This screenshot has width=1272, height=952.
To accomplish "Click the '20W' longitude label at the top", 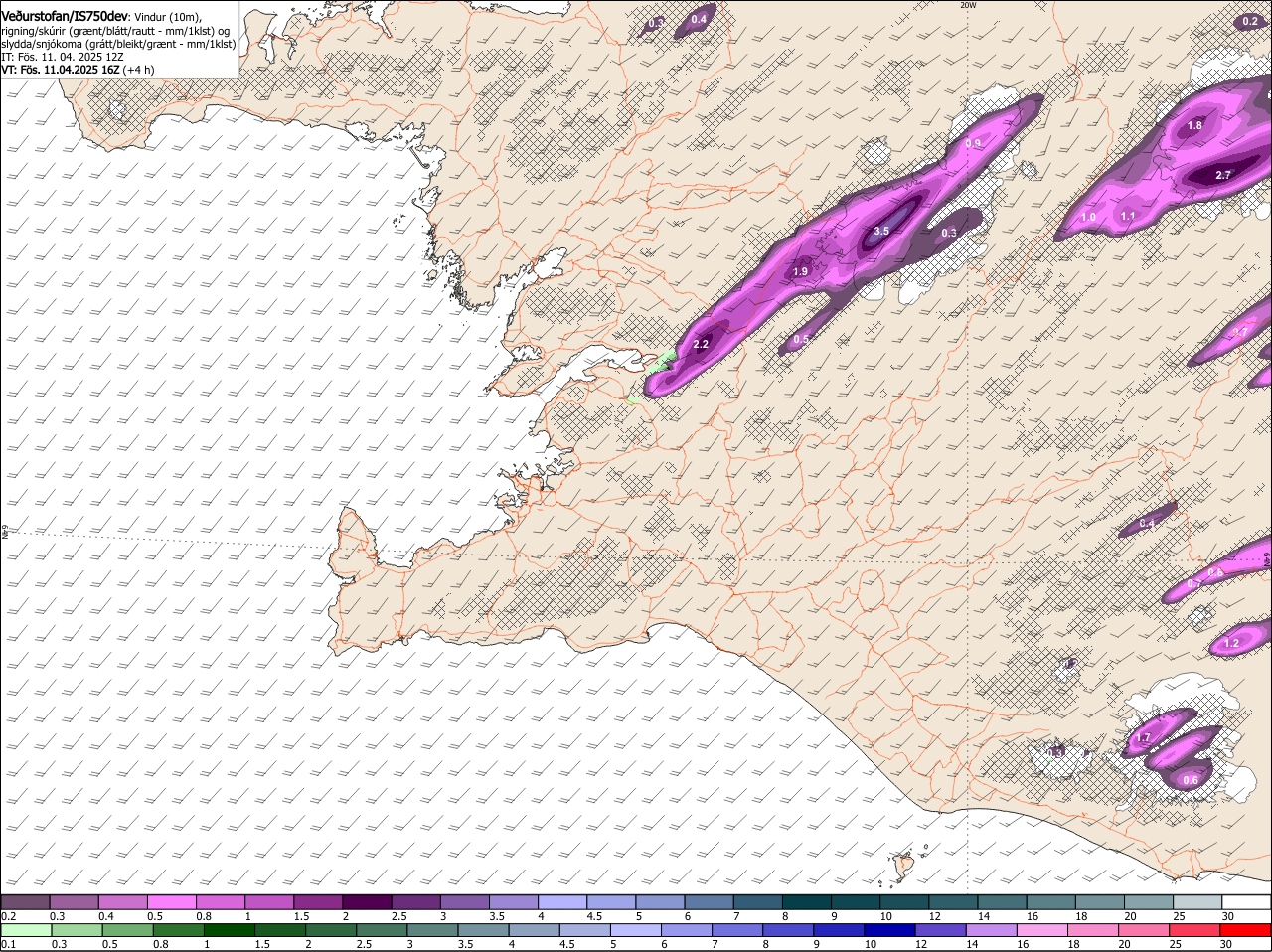I will click(968, 5).
